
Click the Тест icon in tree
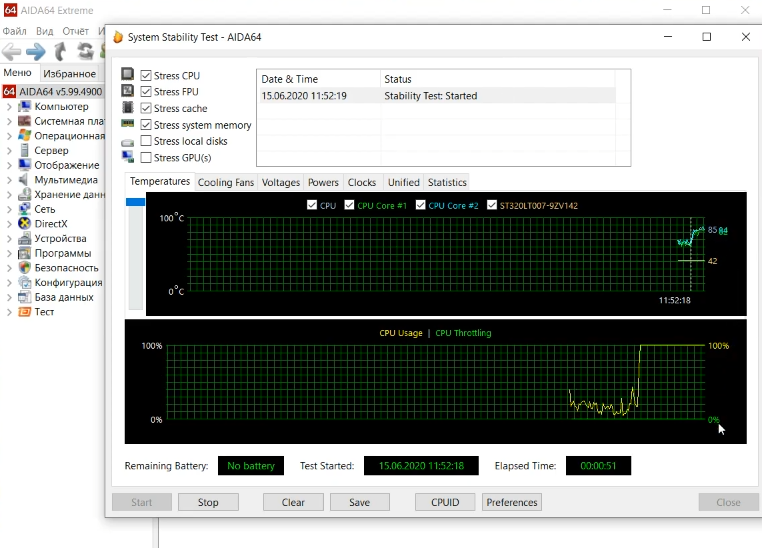(24, 312)
